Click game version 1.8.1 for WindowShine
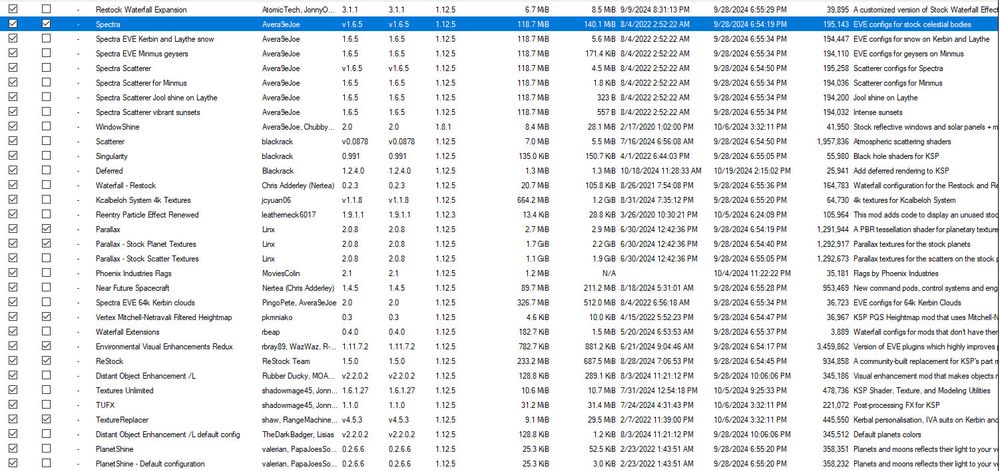 444,127
